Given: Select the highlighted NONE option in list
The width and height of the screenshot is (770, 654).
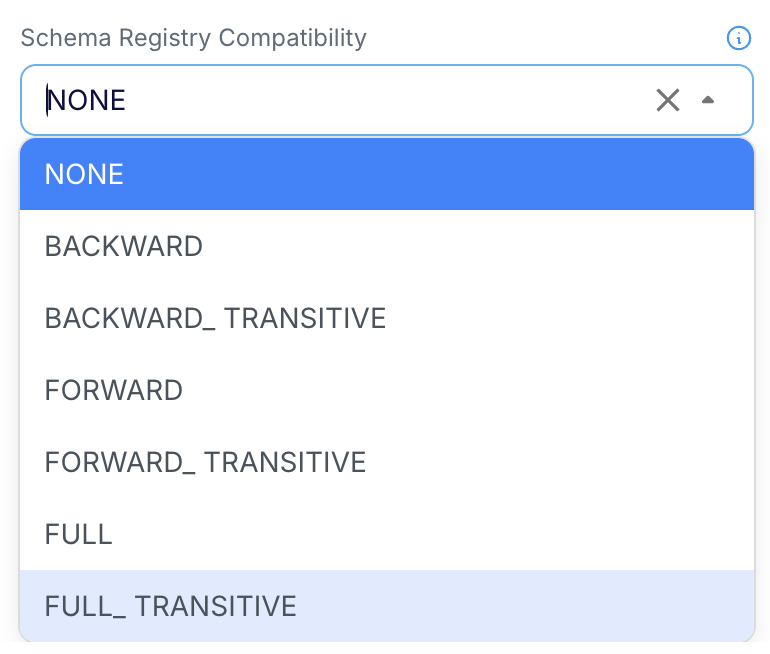Looking at the screenshot, I should click(386, 174).
